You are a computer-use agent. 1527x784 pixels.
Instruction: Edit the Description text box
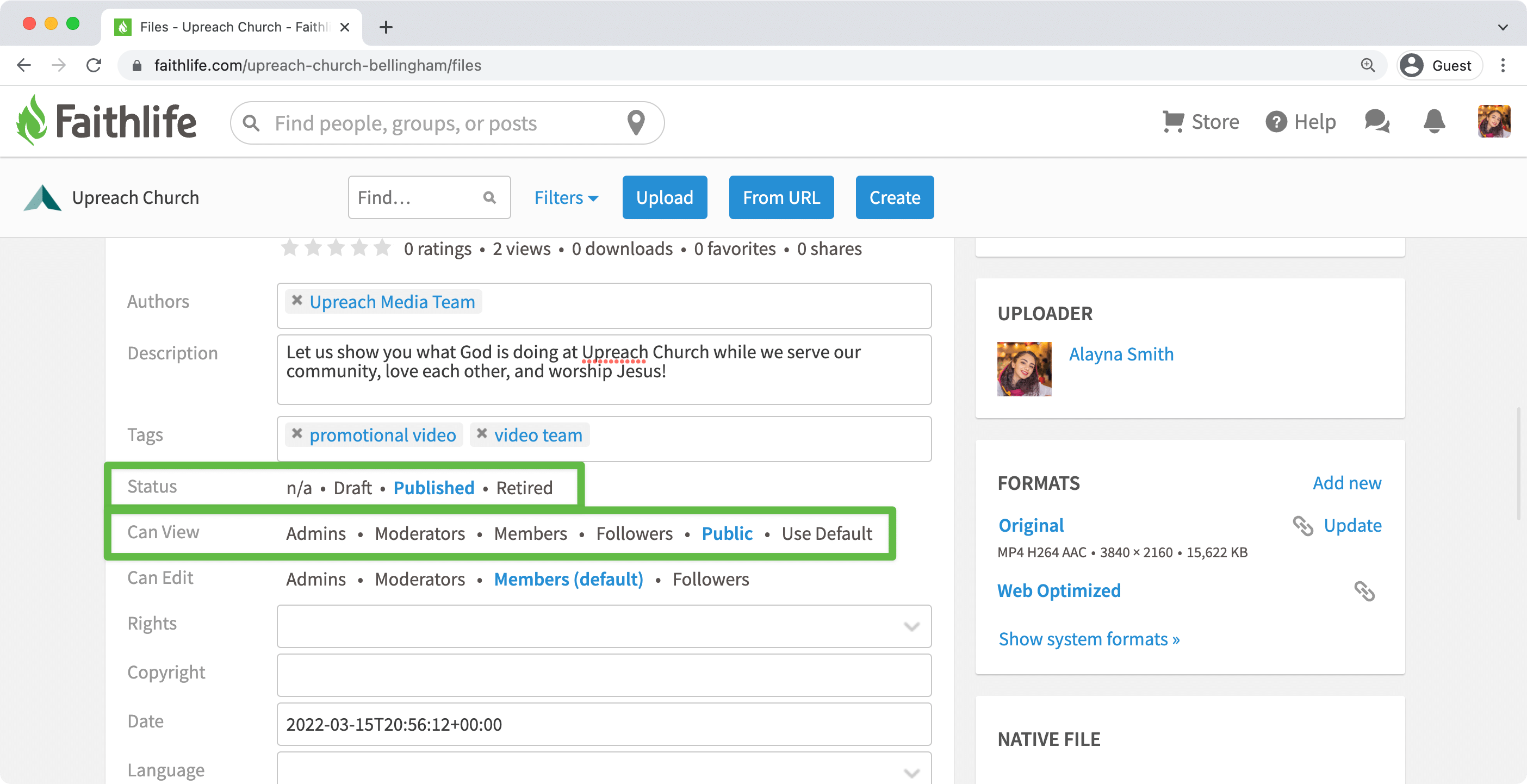tap(604, 370)
